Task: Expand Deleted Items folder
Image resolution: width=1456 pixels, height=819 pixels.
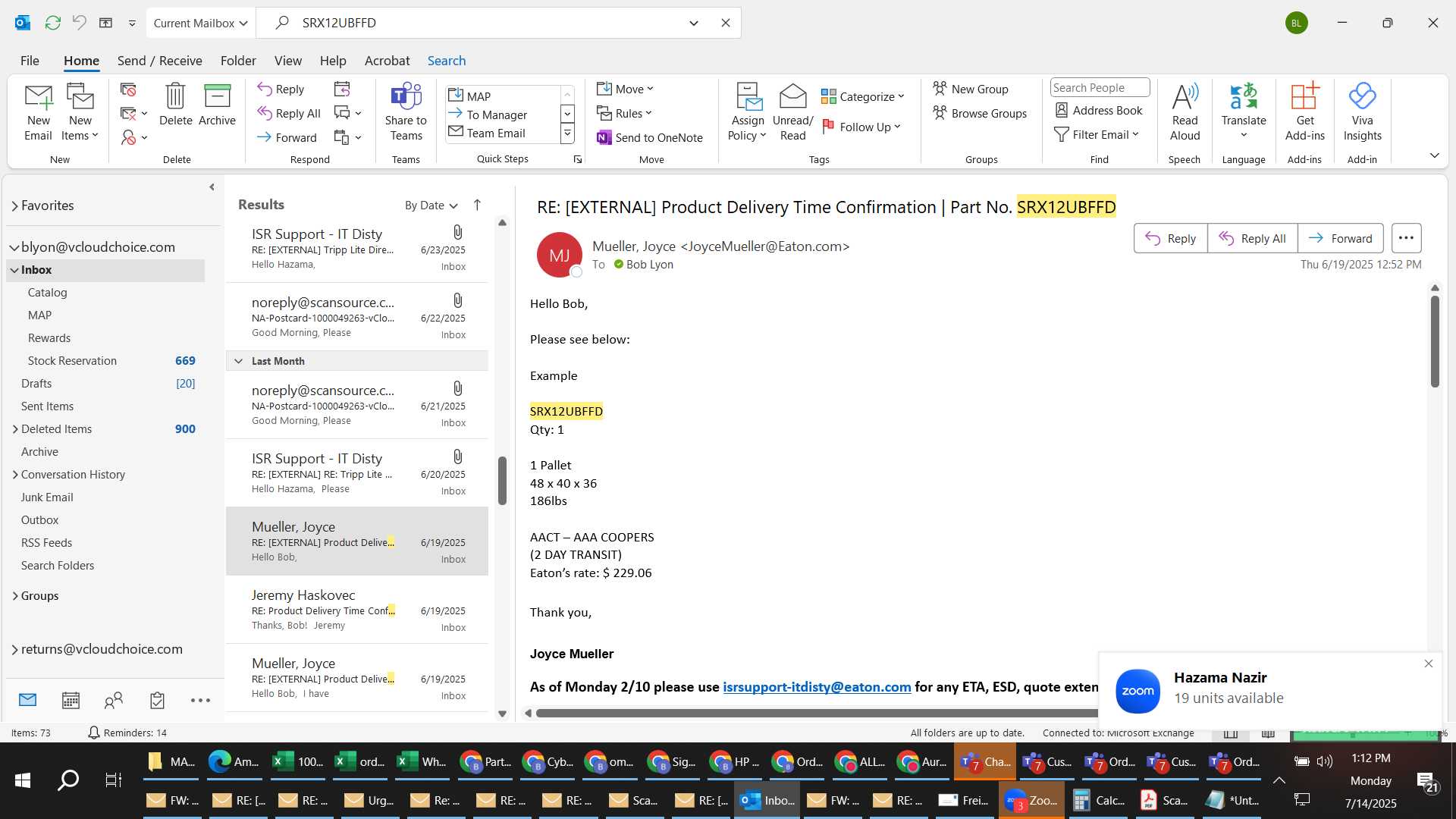Action: 15,429
